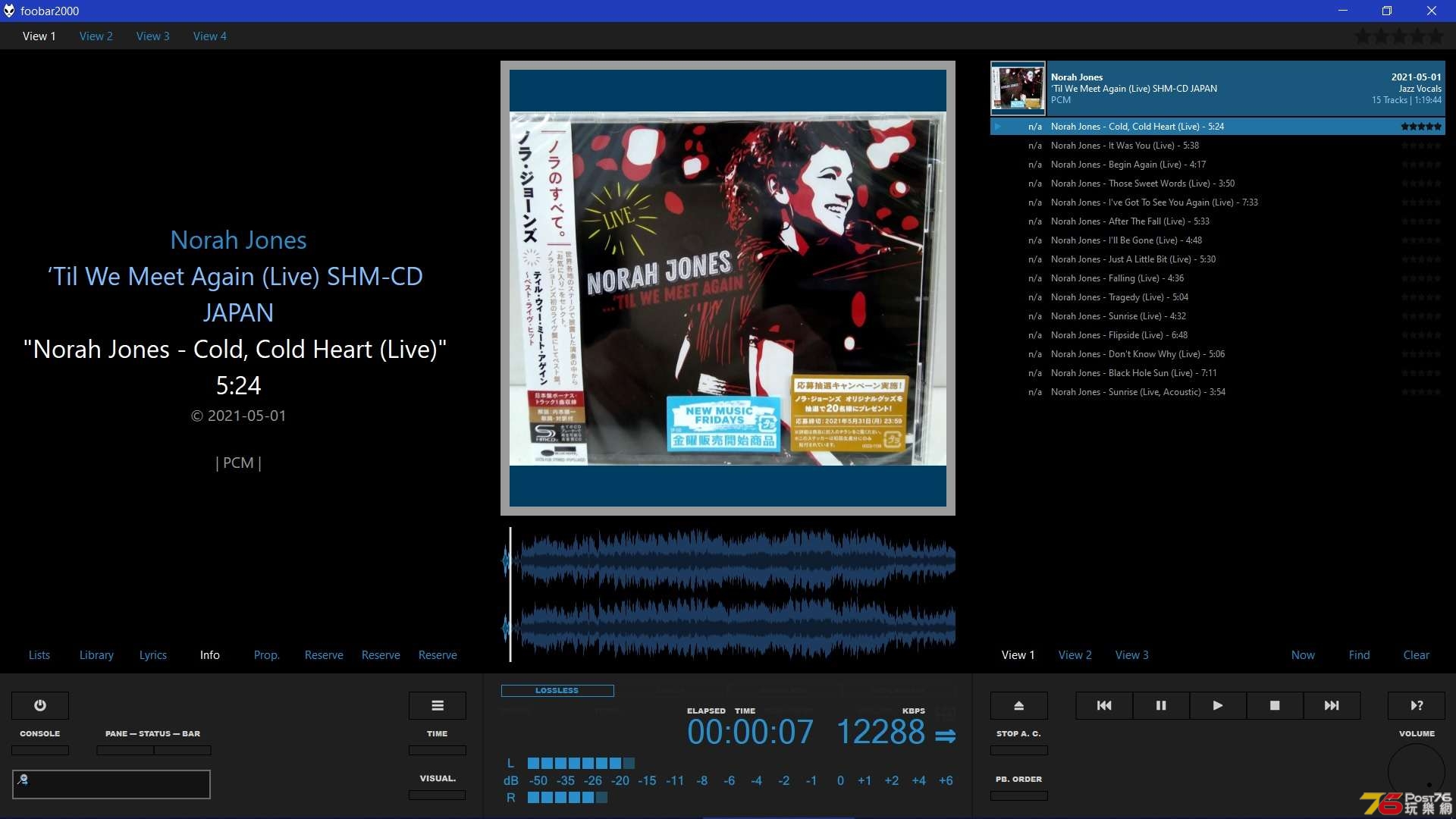Select track Flipside (Live)

point(1218,335)
